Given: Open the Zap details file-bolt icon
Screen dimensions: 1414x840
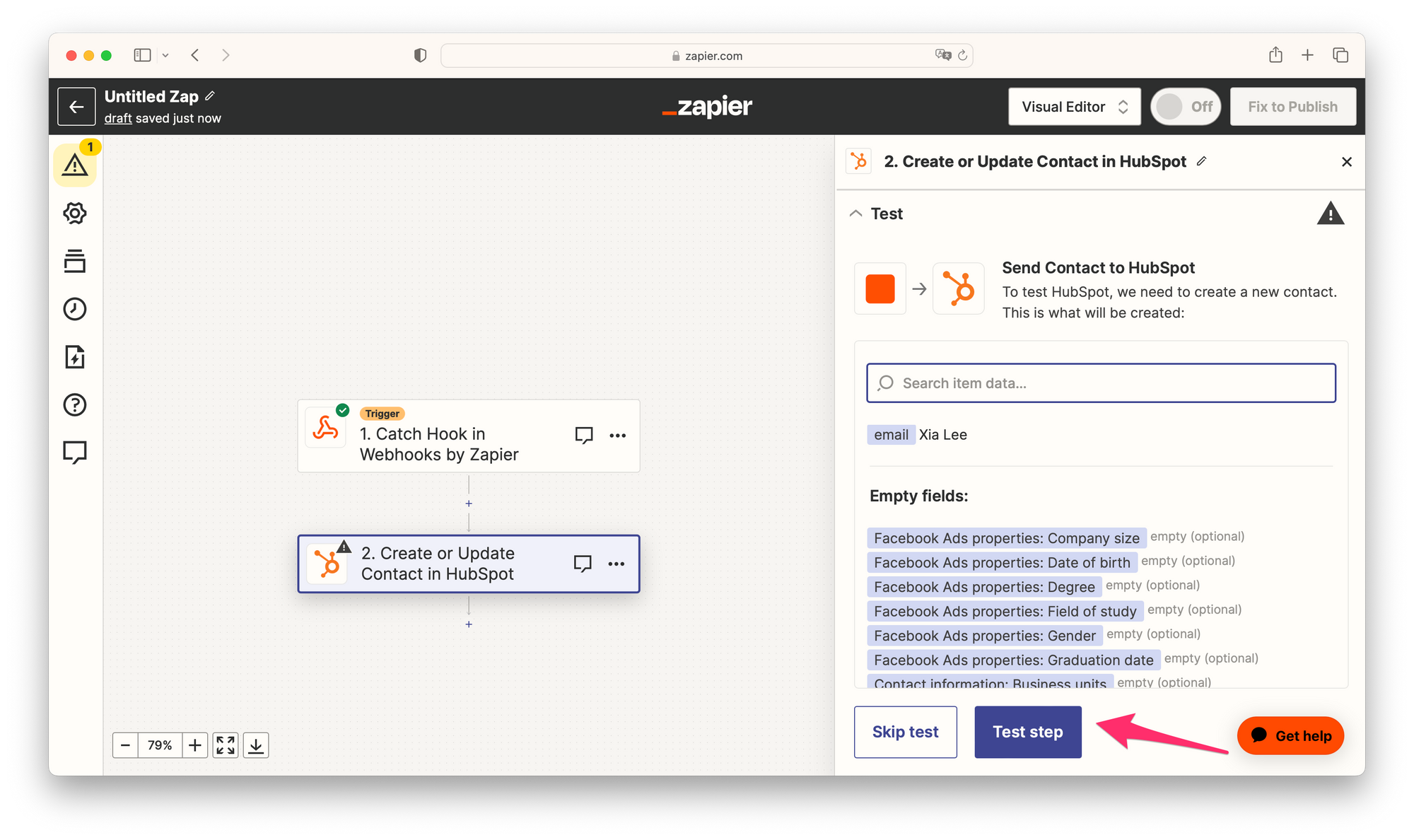Looking at the screenshot, I should (x=75, y=357).
